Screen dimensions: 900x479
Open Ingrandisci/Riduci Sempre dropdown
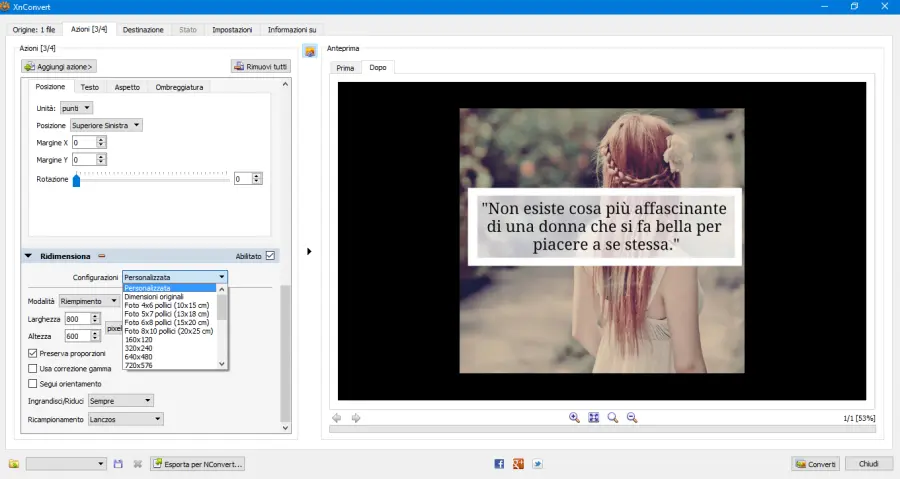click(x=121, y=400)
